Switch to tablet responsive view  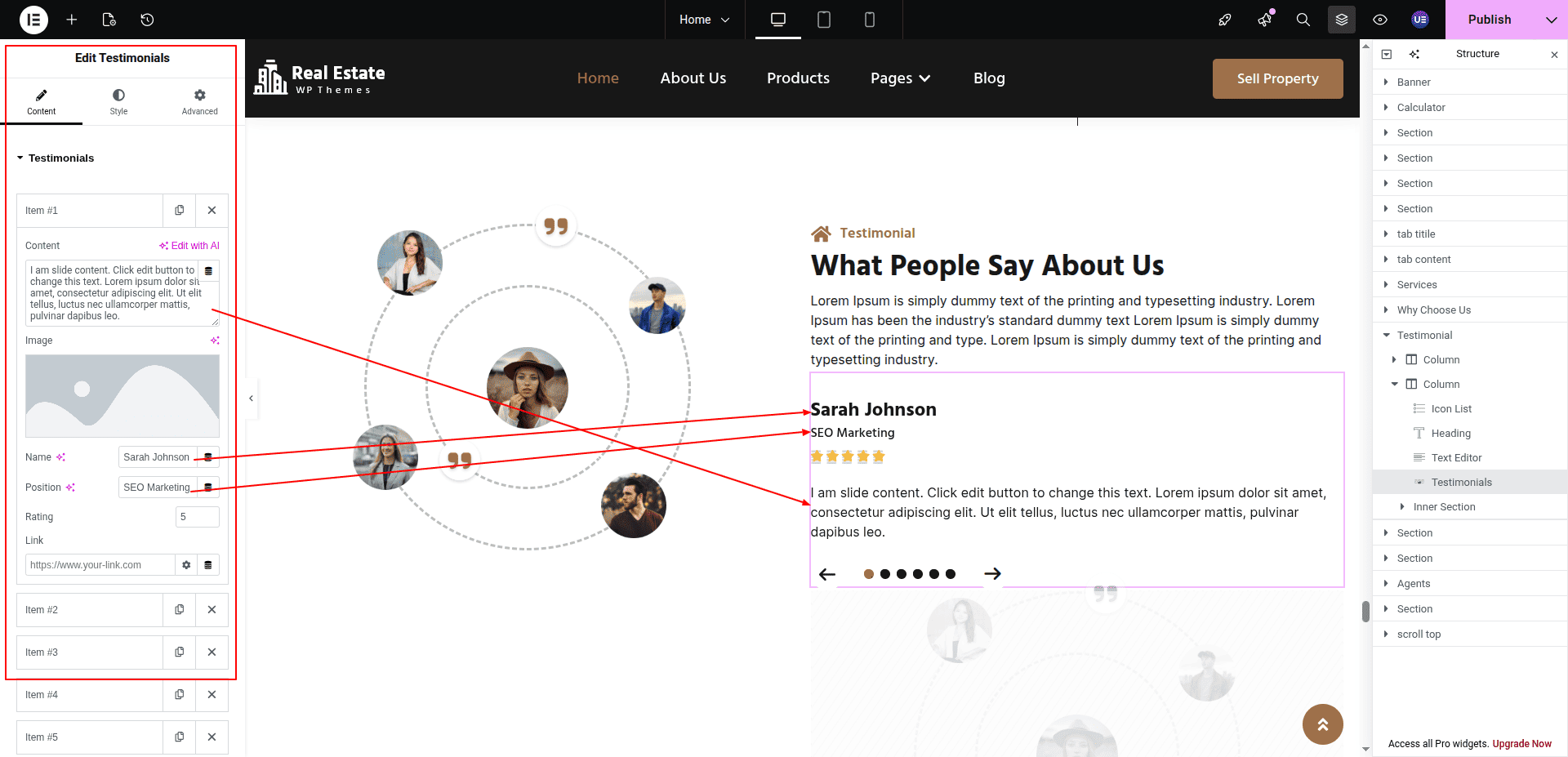point(824,20)
